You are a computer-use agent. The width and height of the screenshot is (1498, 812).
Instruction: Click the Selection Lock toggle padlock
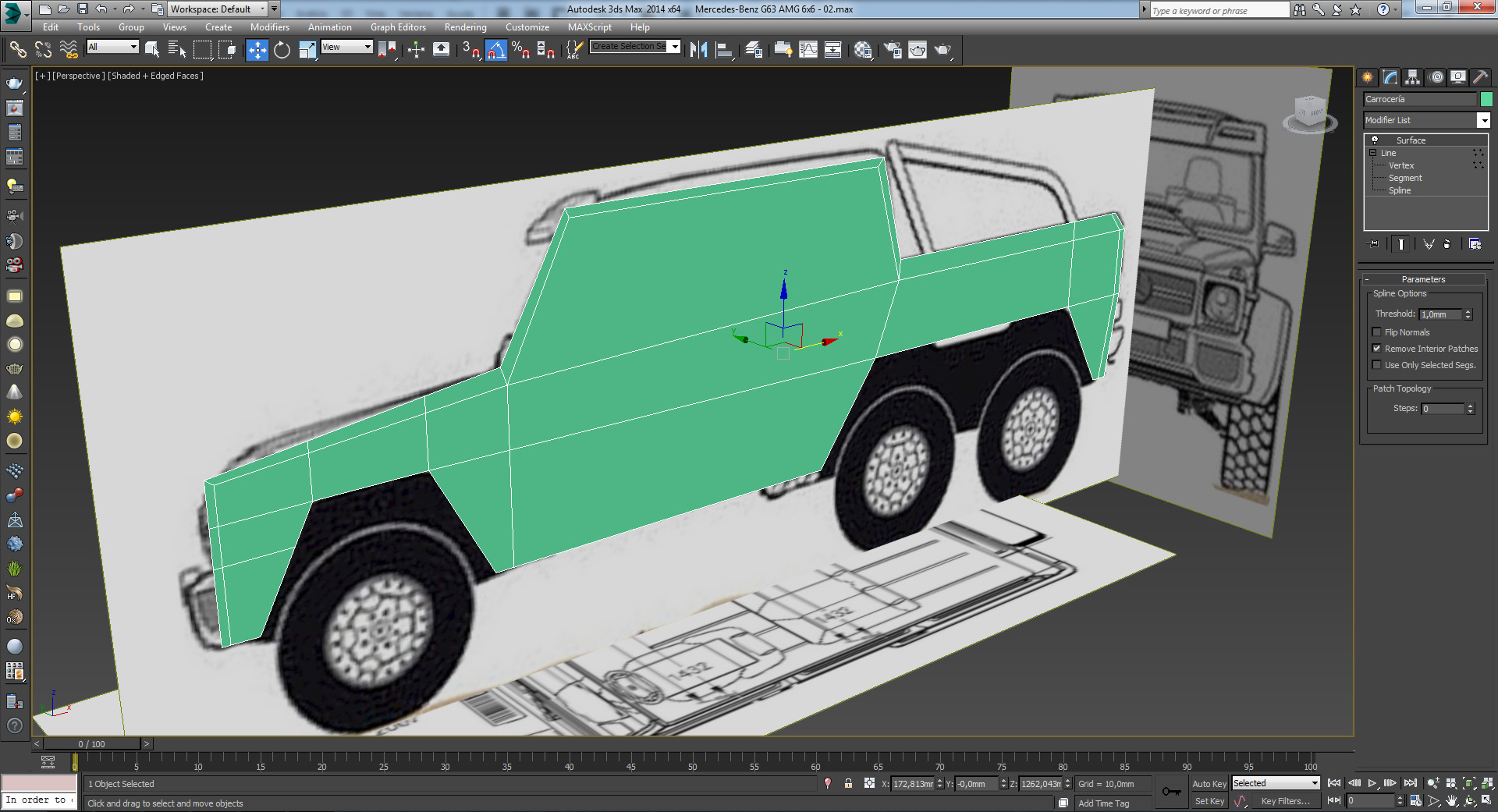848,783
